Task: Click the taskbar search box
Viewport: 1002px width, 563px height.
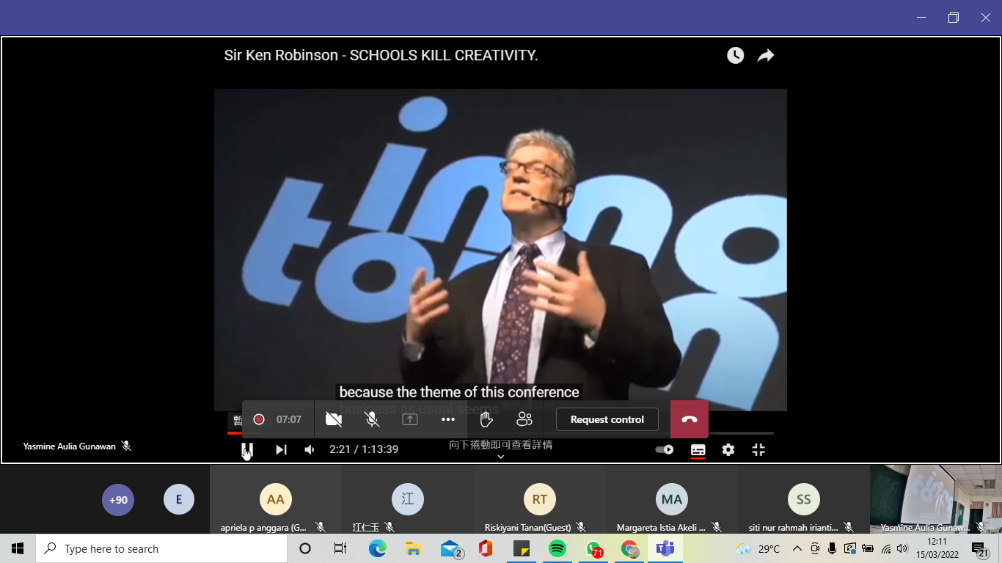Action: point(162,549)
